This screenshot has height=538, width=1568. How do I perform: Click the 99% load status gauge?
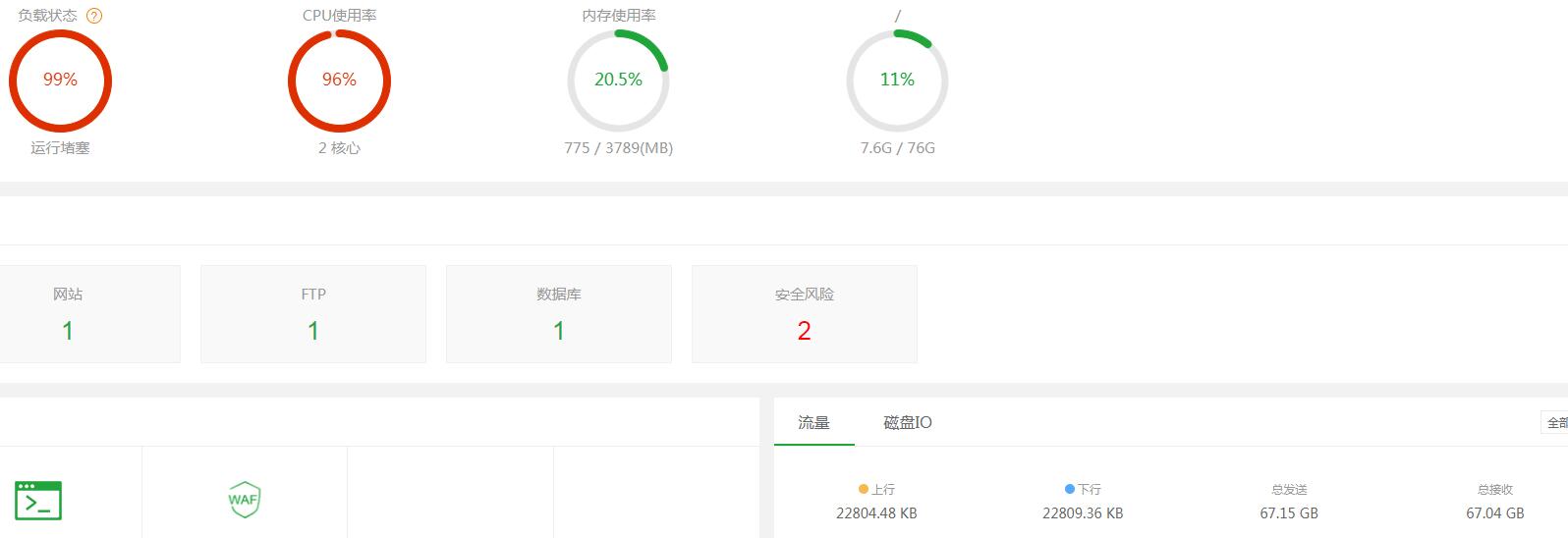[x=60, y=81]
